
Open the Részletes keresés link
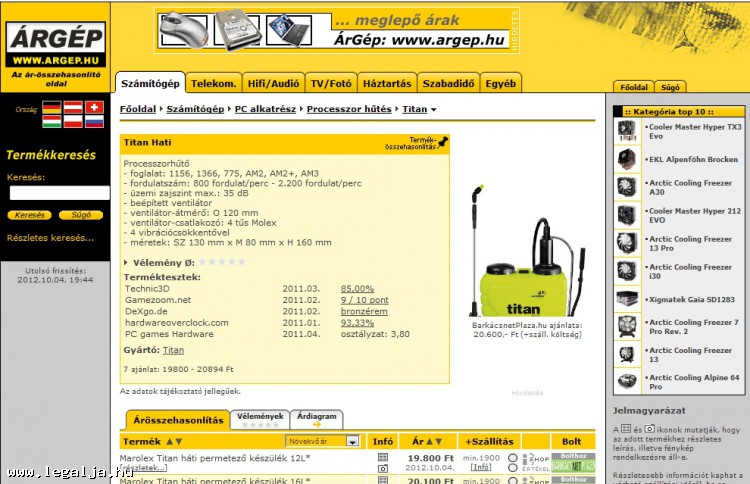coord(50,238)
